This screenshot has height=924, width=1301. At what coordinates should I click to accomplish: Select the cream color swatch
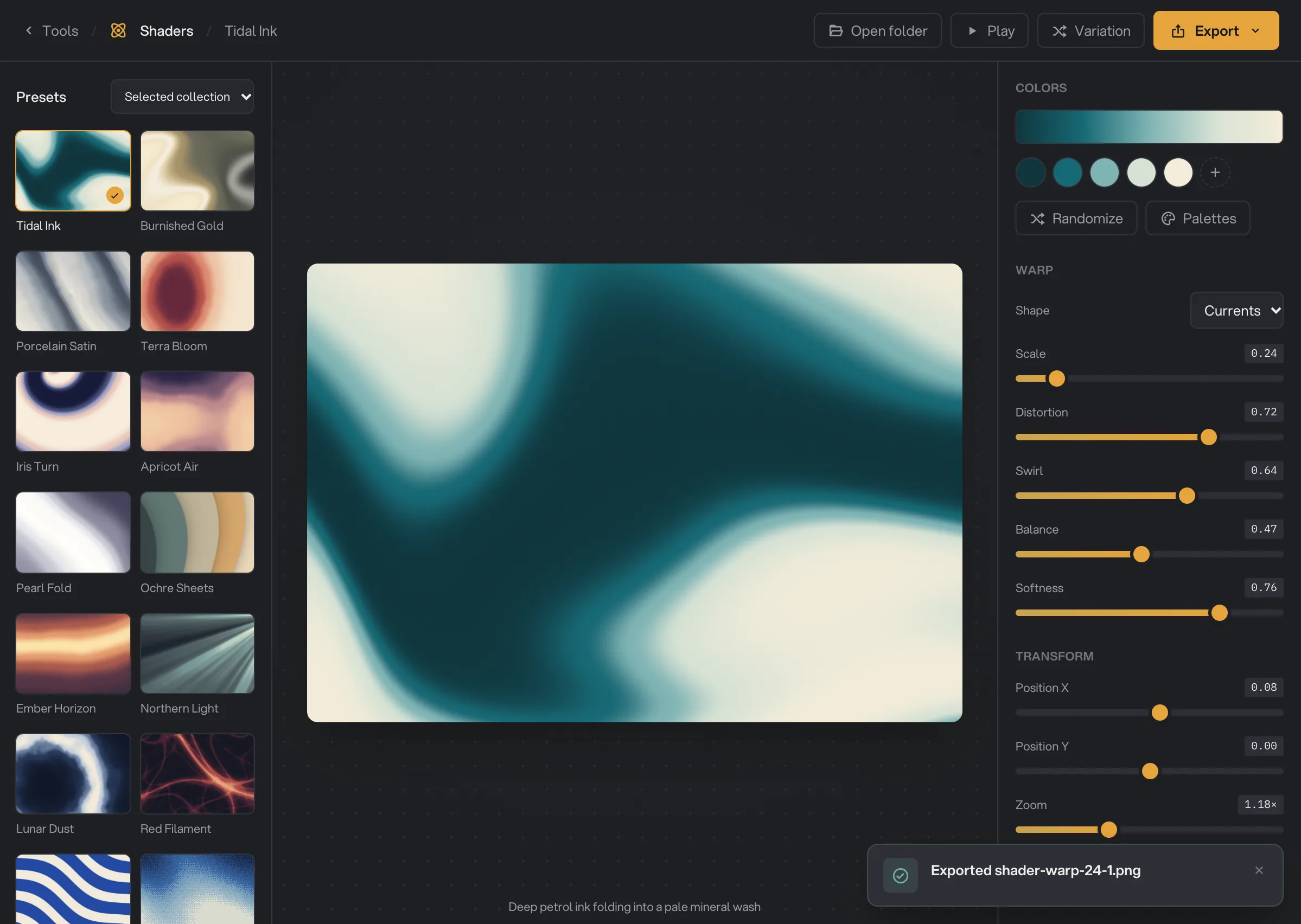(1178, 172)
